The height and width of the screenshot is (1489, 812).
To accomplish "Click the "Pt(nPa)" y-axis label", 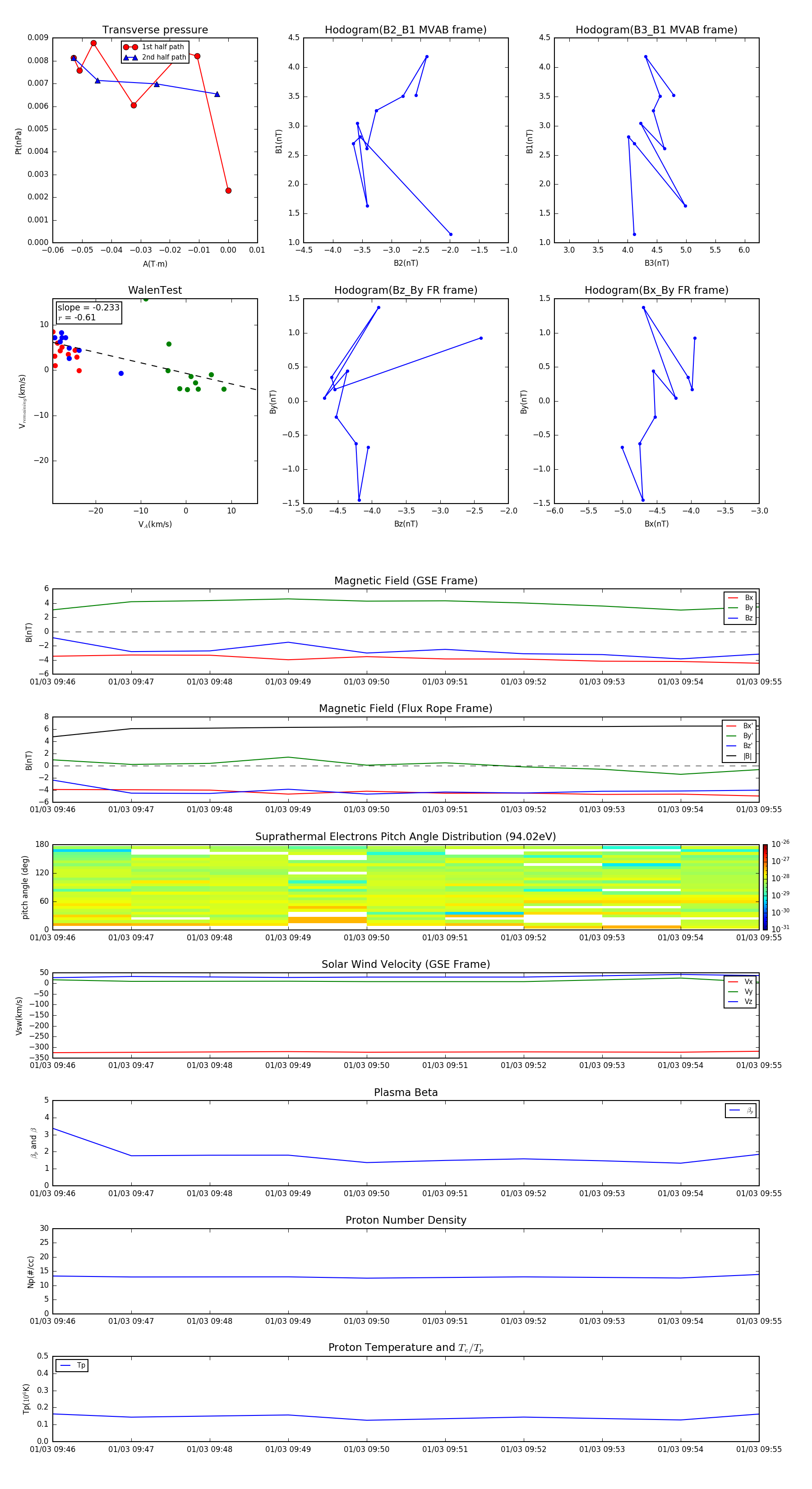I will tap(18, 141).
